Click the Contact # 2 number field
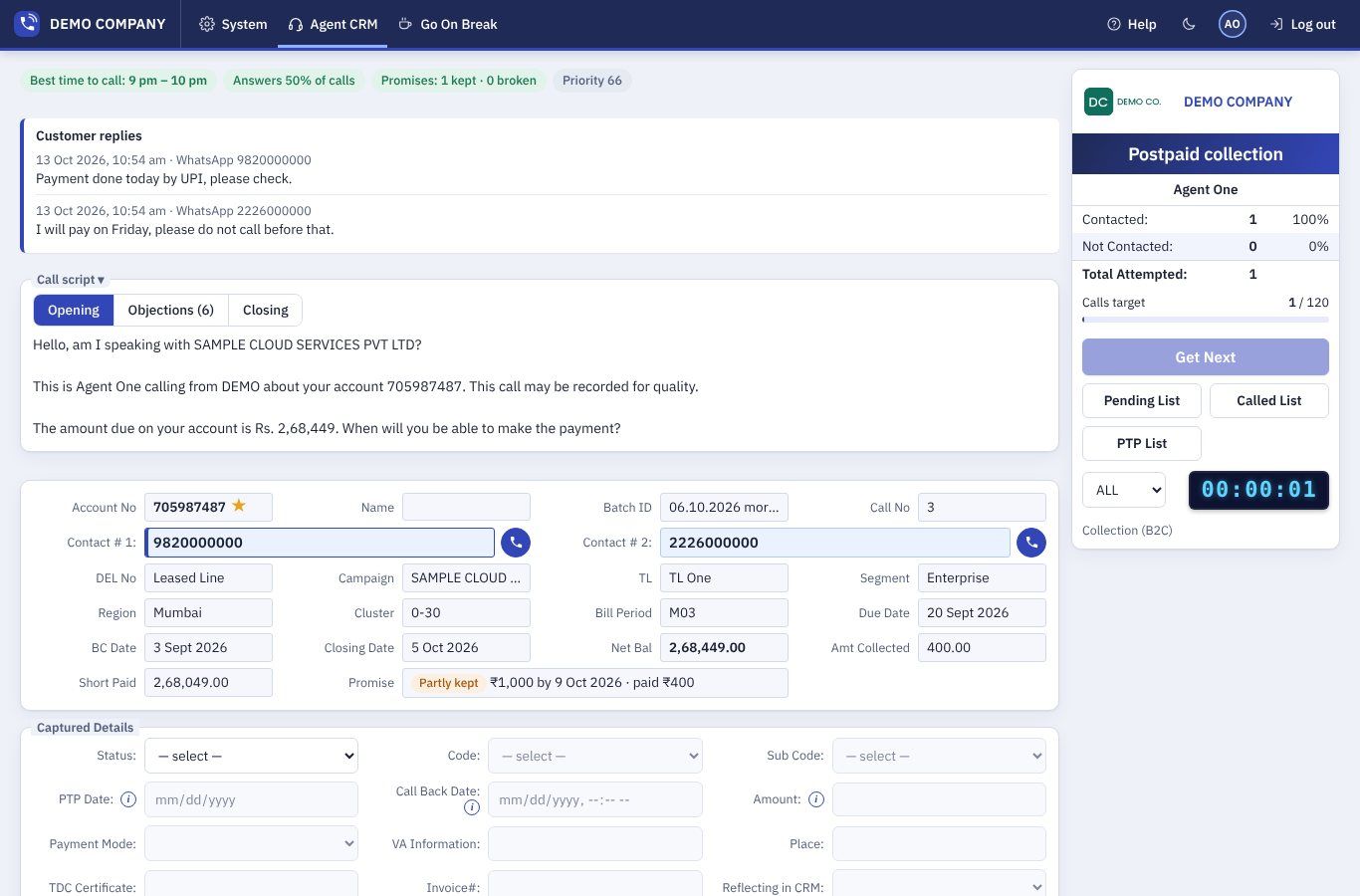 835,543
